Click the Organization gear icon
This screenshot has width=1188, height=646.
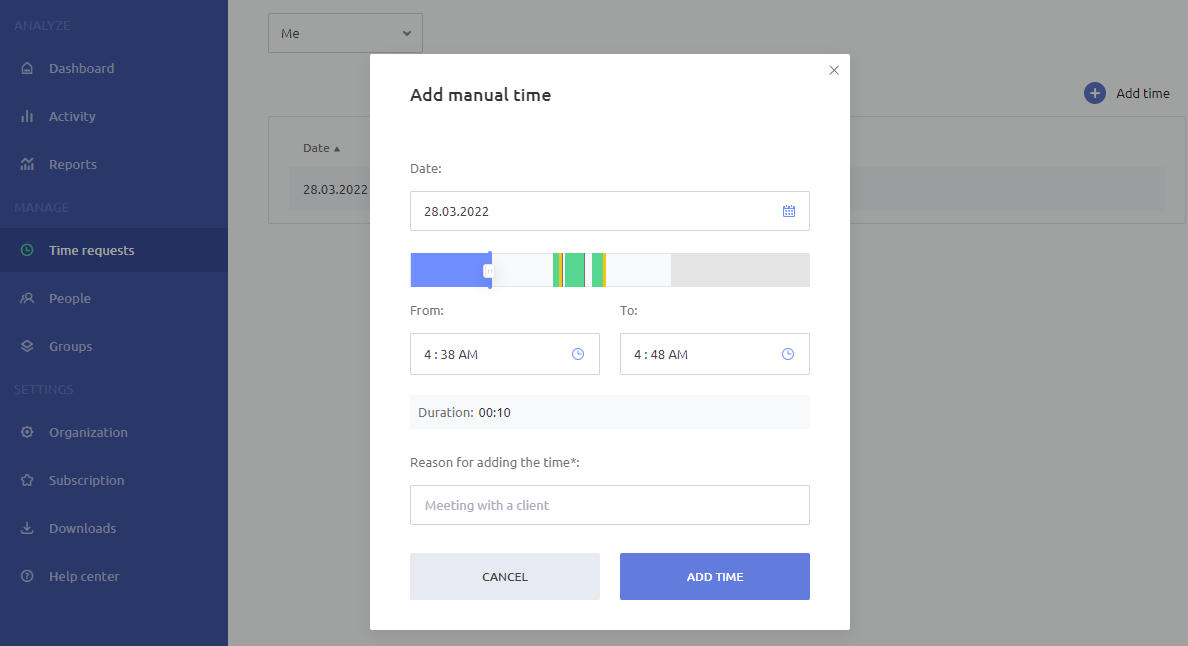[x=27, y=432]
